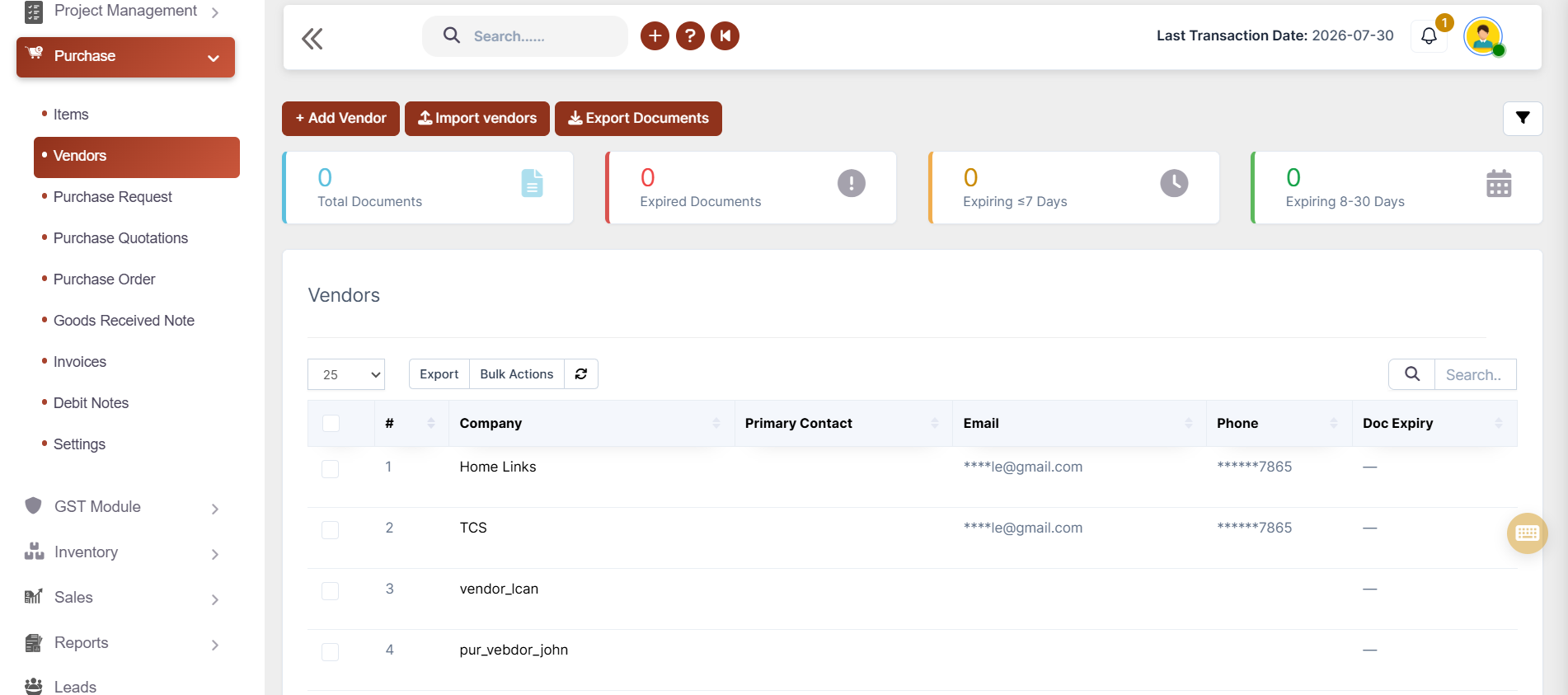This screenshot has width=1568, height=695.
Task: Expand GST Module menu
Action: (124, 507)
